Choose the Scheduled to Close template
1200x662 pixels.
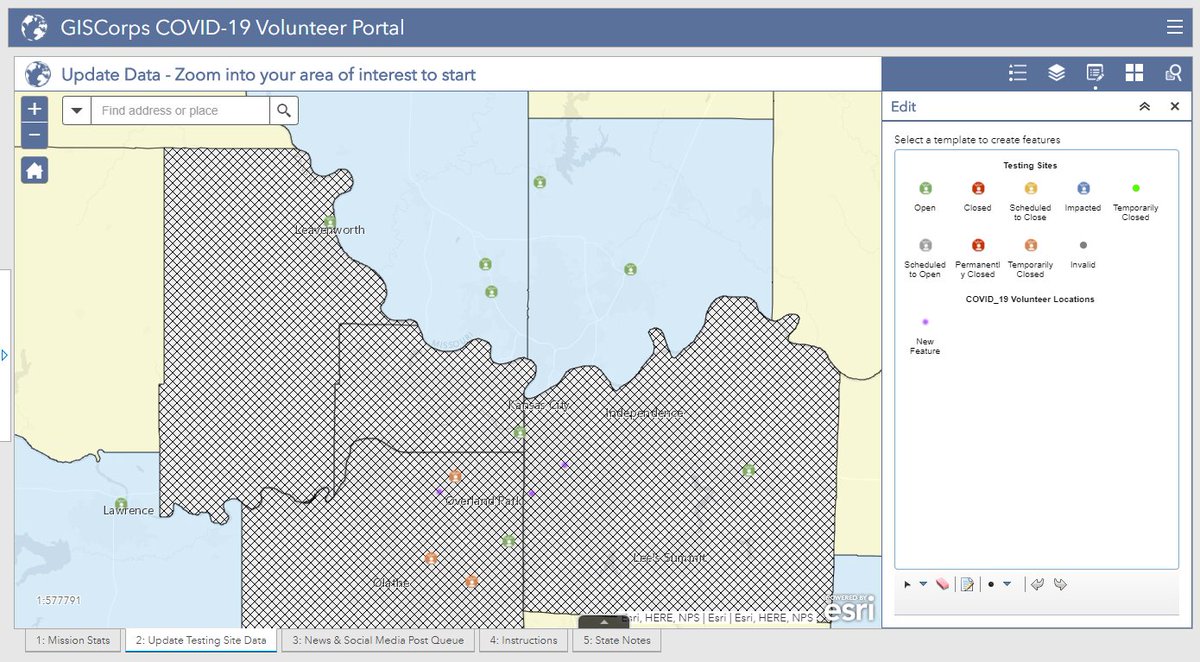coord(1030,200)
